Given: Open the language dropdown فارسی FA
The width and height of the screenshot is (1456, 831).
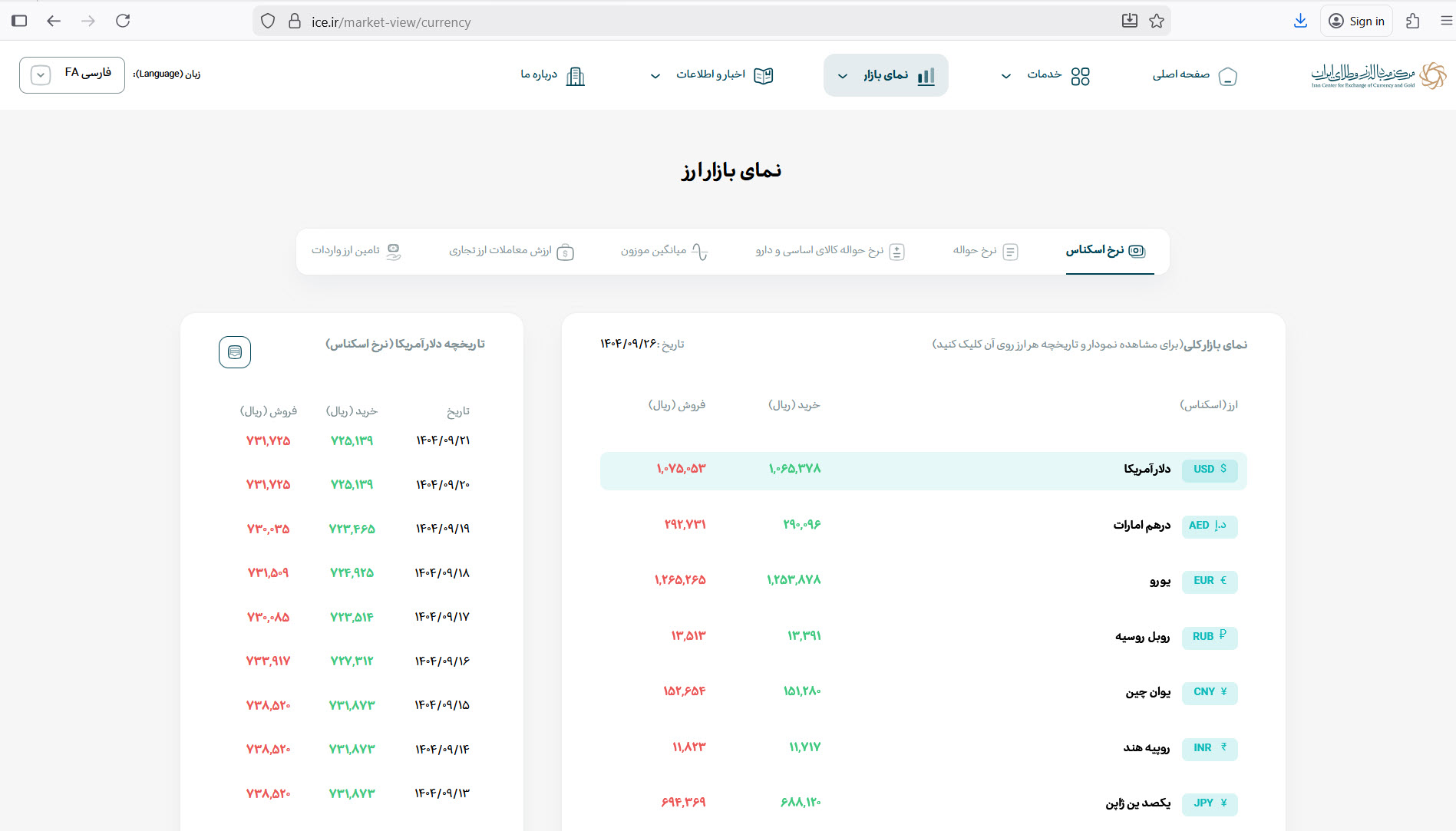Looking at the screenshot, I should coord(72,74).
